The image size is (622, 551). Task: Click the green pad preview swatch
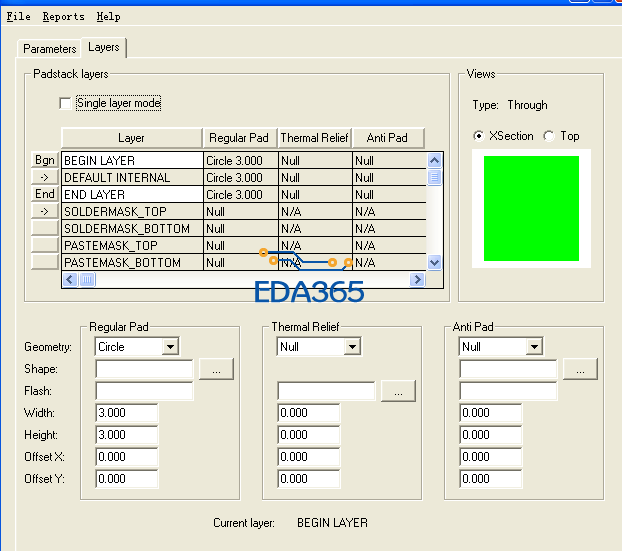[531, 208]
